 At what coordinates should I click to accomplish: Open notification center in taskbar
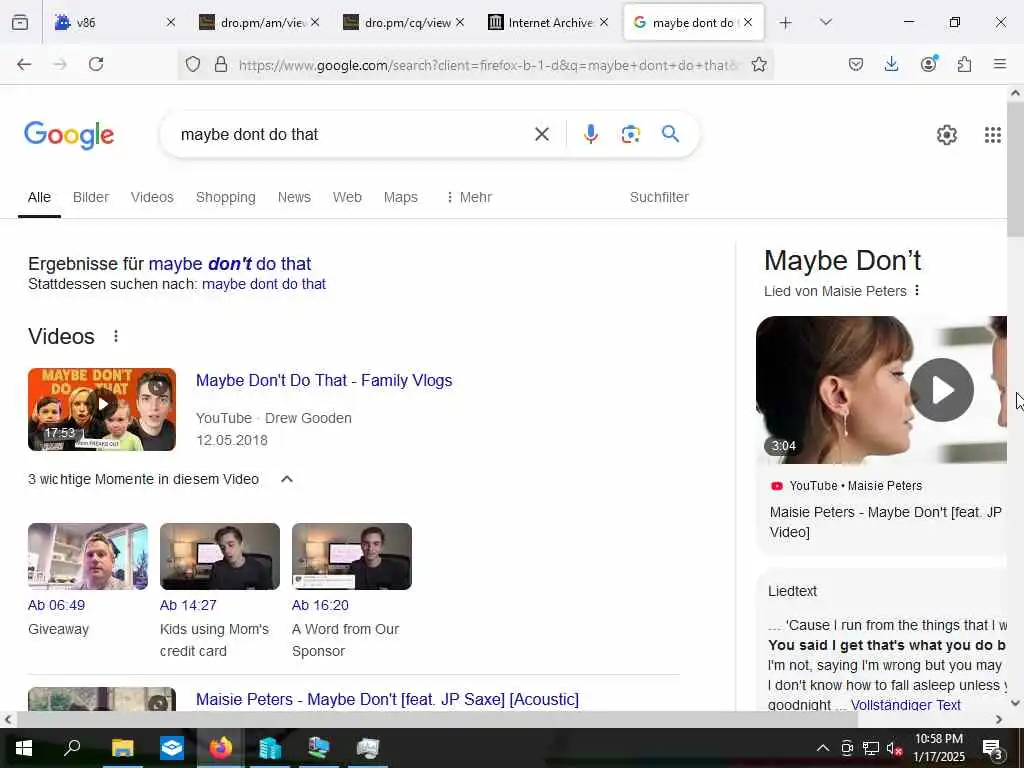tap(992, 748)
